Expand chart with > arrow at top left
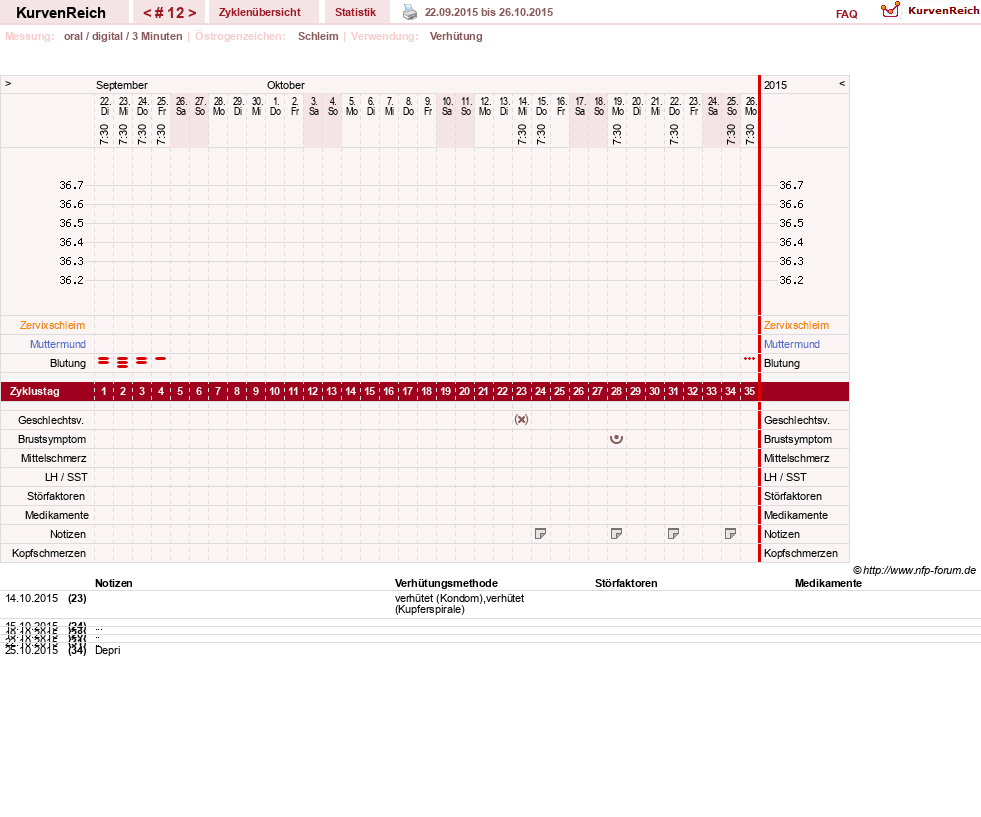Image resolution: width=981 pixels, height=817 pixels. pyautogui.click(x=8, y=83)
